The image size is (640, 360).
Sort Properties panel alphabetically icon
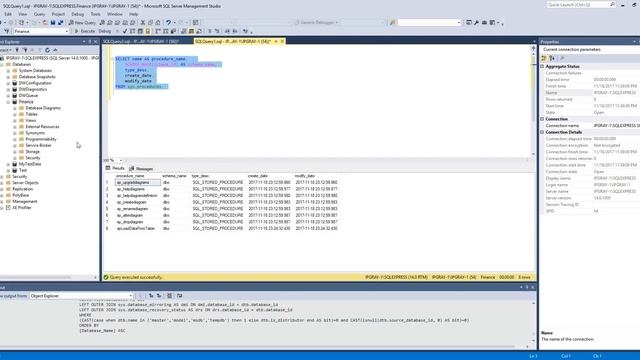click(x=552, y=58)
